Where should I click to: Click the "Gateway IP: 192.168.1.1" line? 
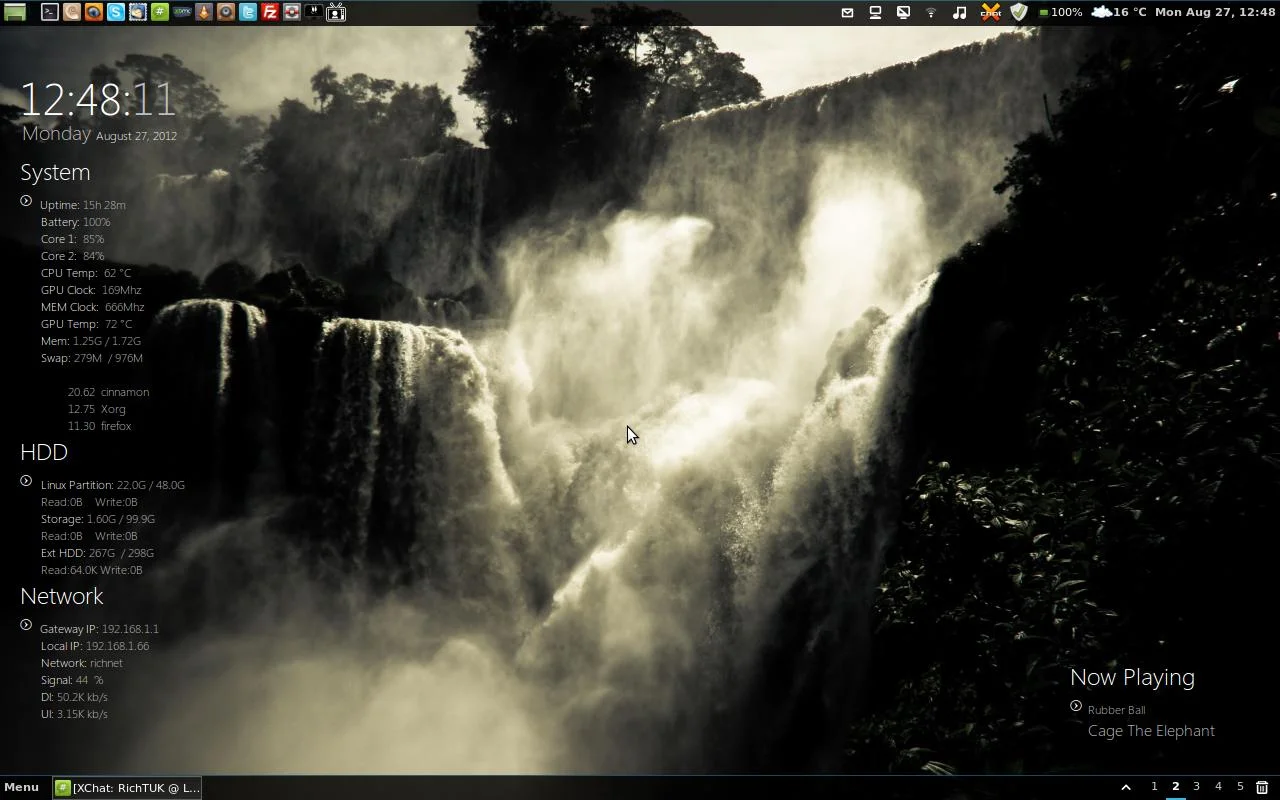[99, 629]
